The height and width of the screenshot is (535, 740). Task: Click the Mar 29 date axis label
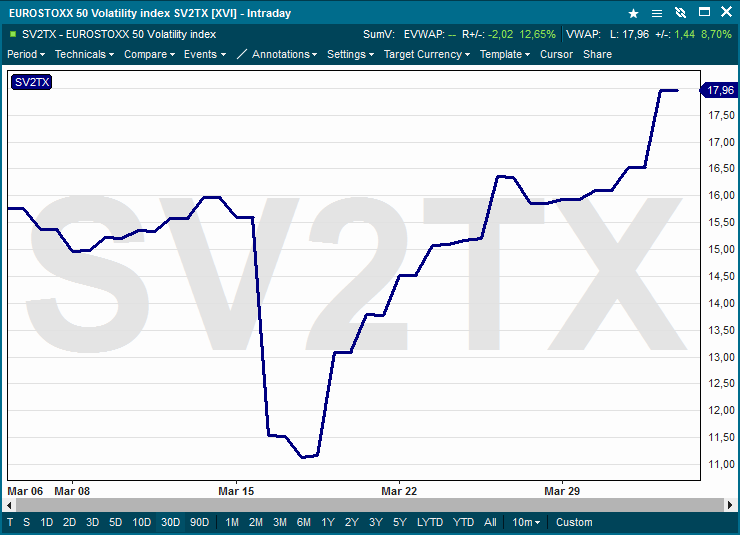click(x=562, y=491)
